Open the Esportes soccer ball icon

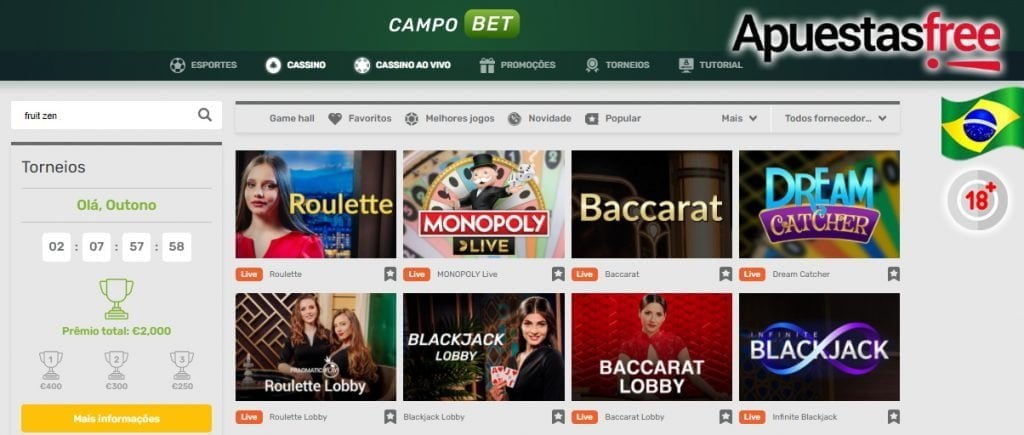pos(178,65)
